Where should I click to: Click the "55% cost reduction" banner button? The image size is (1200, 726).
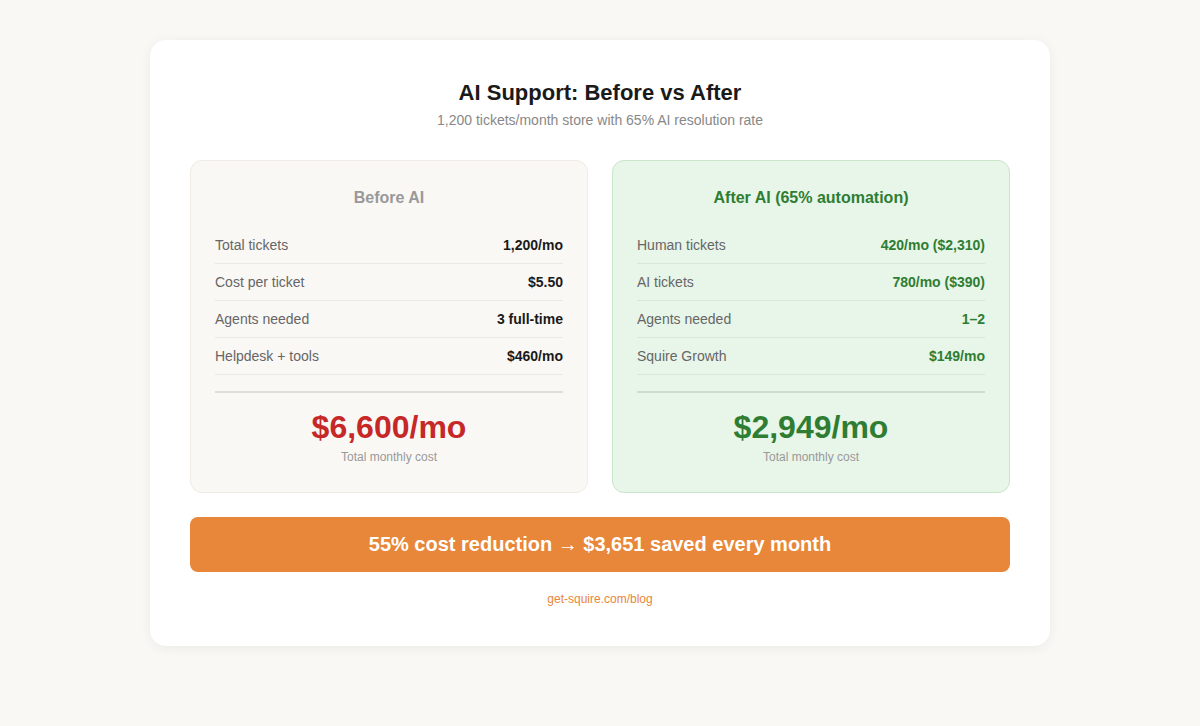(600, 544)
